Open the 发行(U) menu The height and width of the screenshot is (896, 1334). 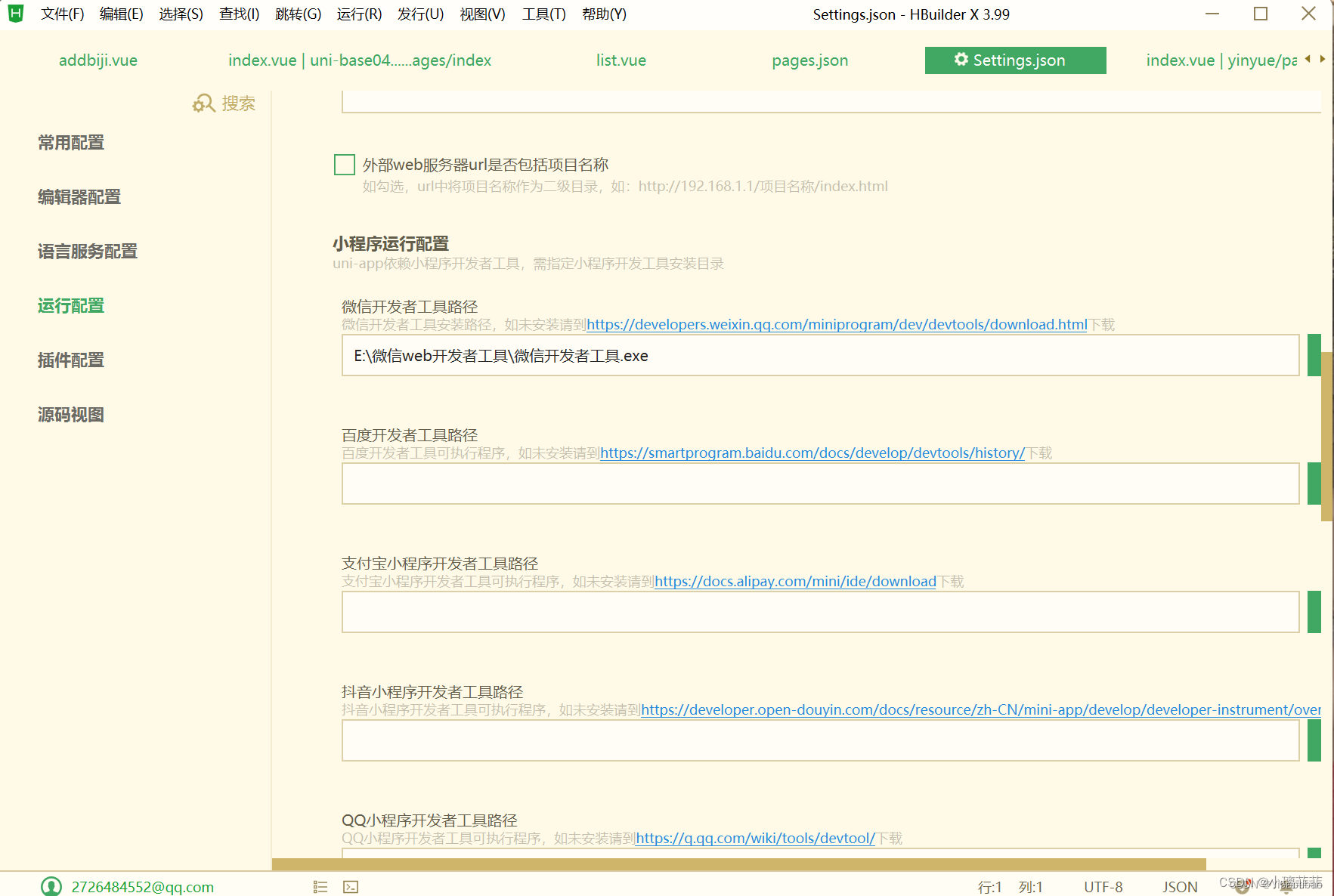(x=420, y=14)
